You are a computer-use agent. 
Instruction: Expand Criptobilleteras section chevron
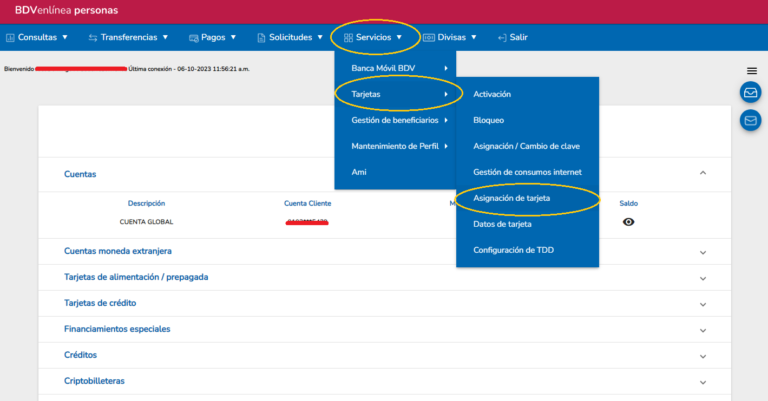click(x=703, y=382)
